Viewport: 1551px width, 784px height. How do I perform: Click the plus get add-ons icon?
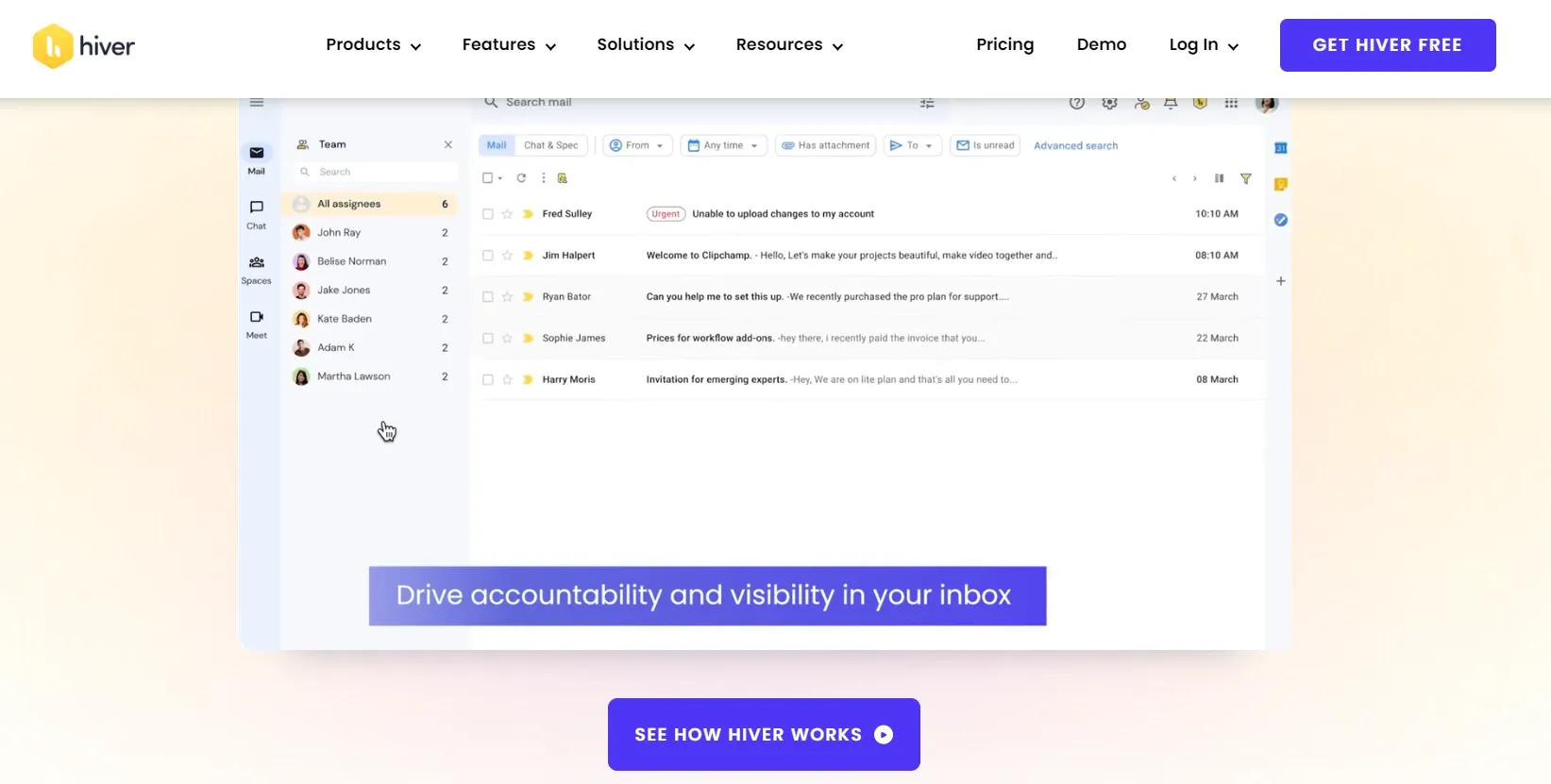1281,281
